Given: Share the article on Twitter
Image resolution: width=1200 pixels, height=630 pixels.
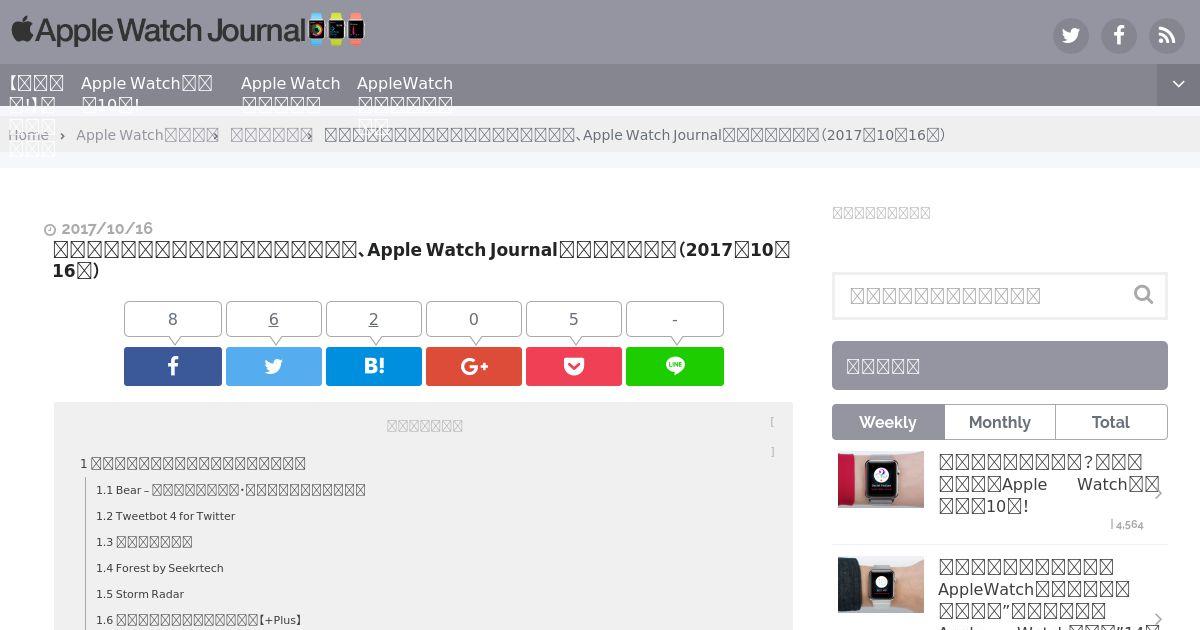Looking at the screenshot, I should [274, 366].
